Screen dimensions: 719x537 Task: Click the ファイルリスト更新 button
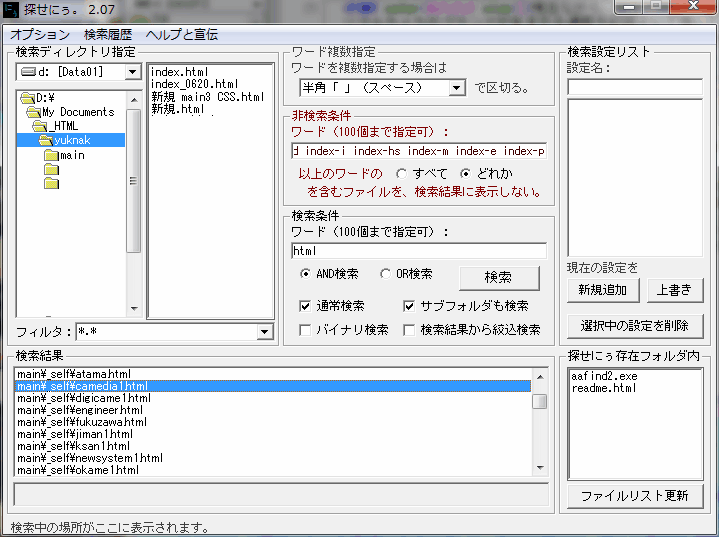click(635, 496)
